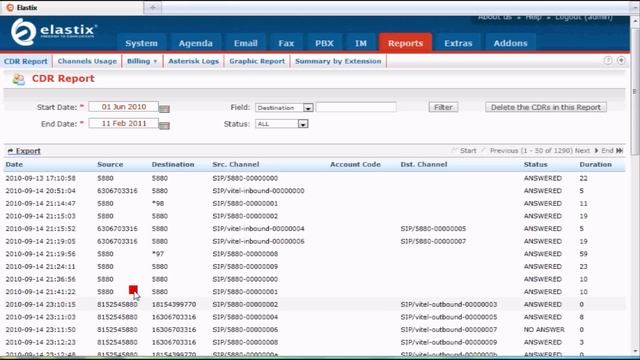This screenshot has width=640, height=360.
Task: Click the elastix logo
Action: (54, 32)
